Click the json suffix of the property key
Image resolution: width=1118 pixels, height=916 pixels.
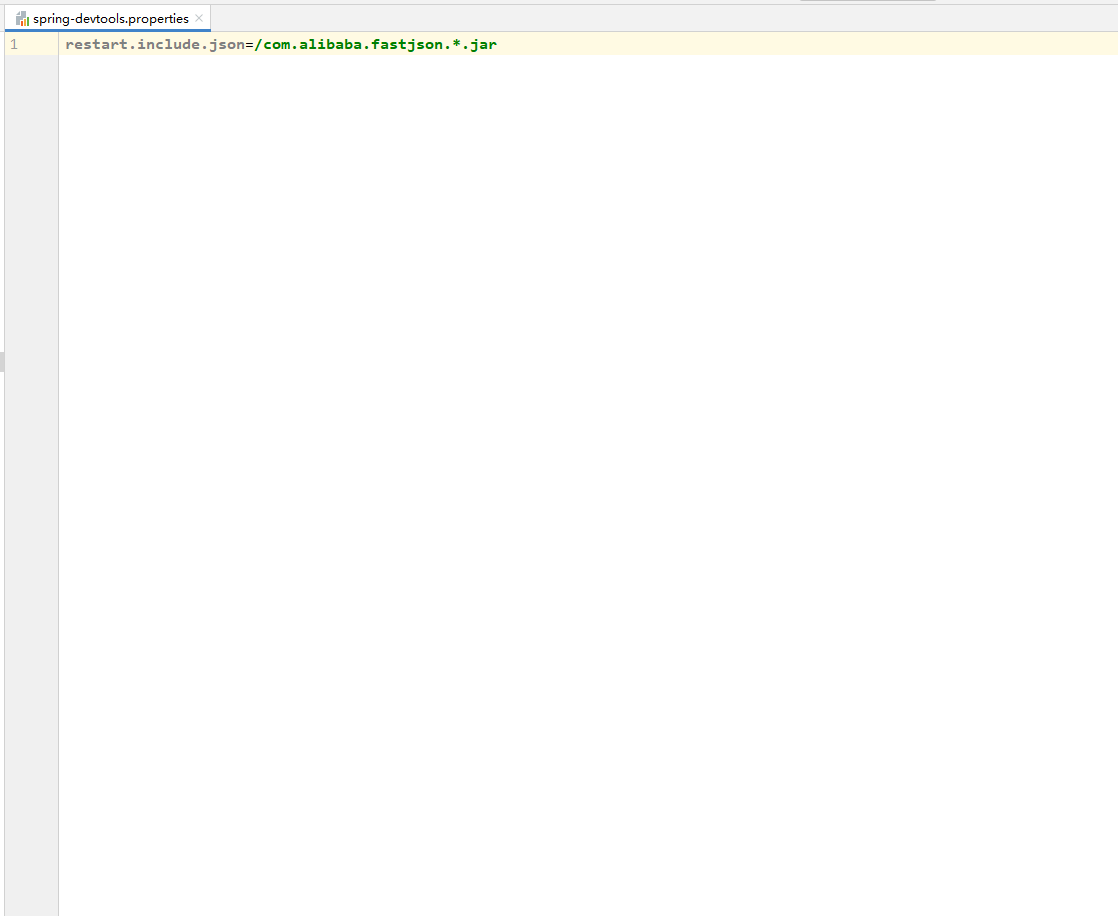pyautogui.click(x=228, y=44)
